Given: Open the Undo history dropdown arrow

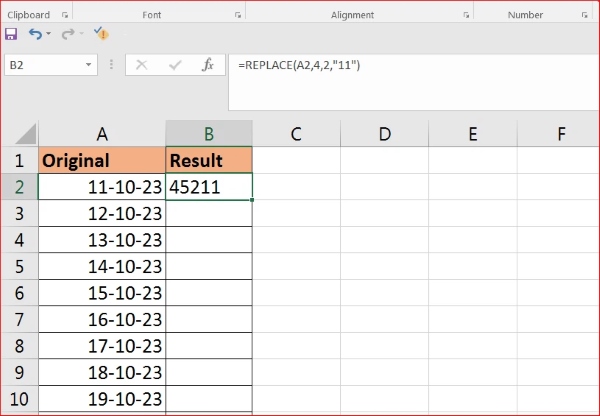Looking at the screenshot, I should tap(49, 34).
